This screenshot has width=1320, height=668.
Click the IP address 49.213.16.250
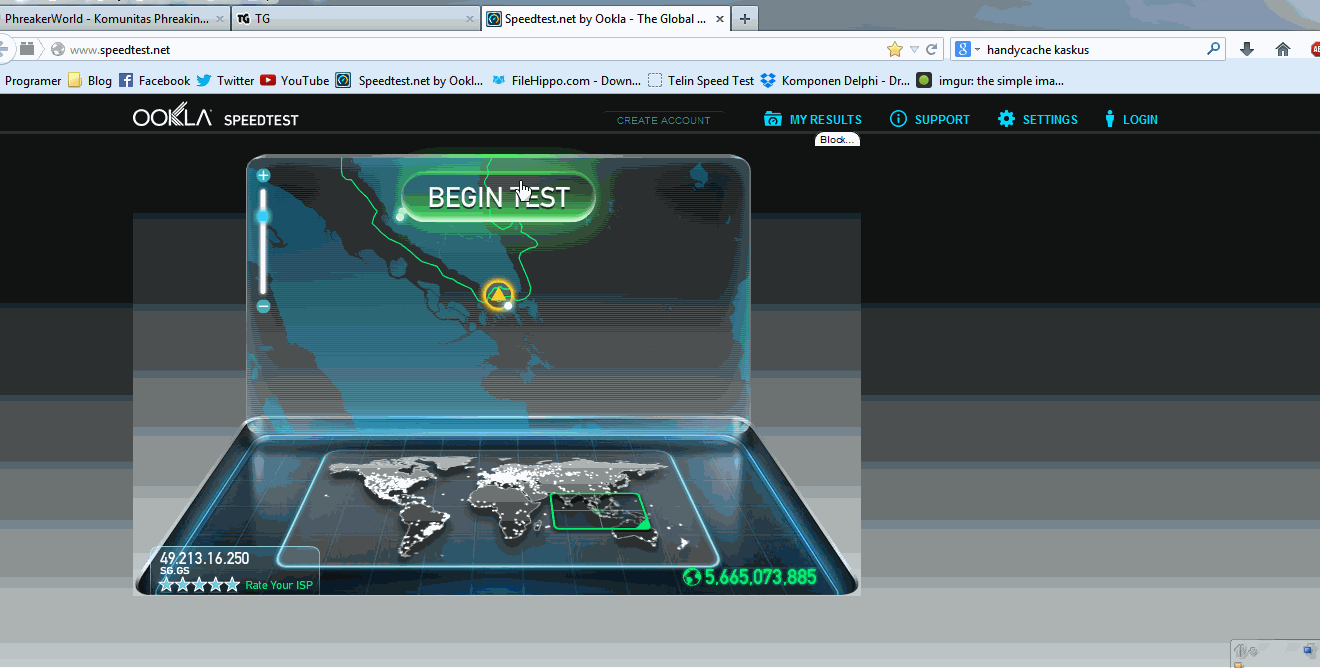(204, 558)
